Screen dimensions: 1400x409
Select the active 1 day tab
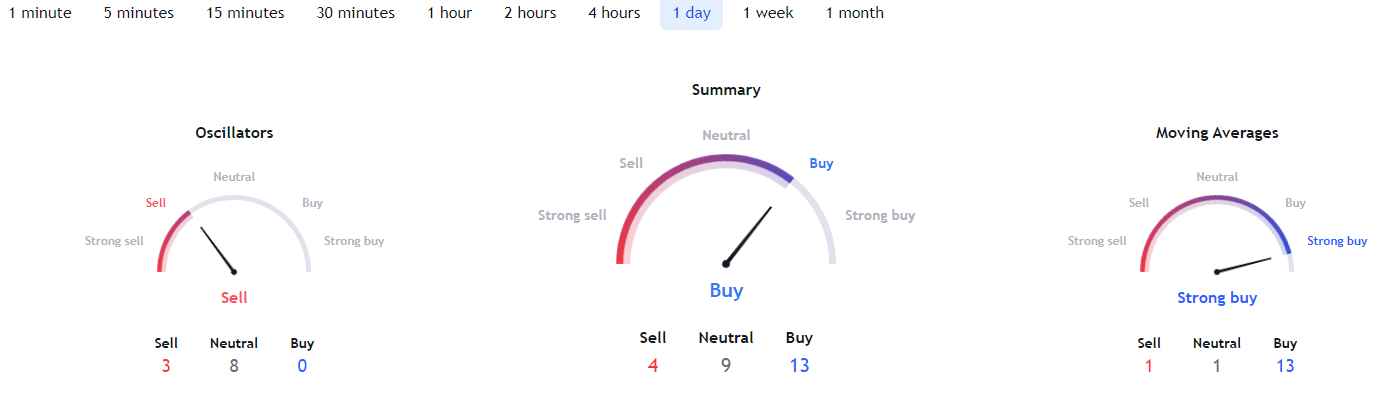[691, 13]
